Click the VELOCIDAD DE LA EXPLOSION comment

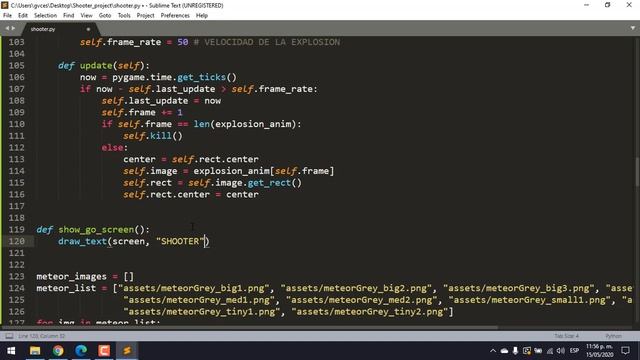click(x=267, y=42)
